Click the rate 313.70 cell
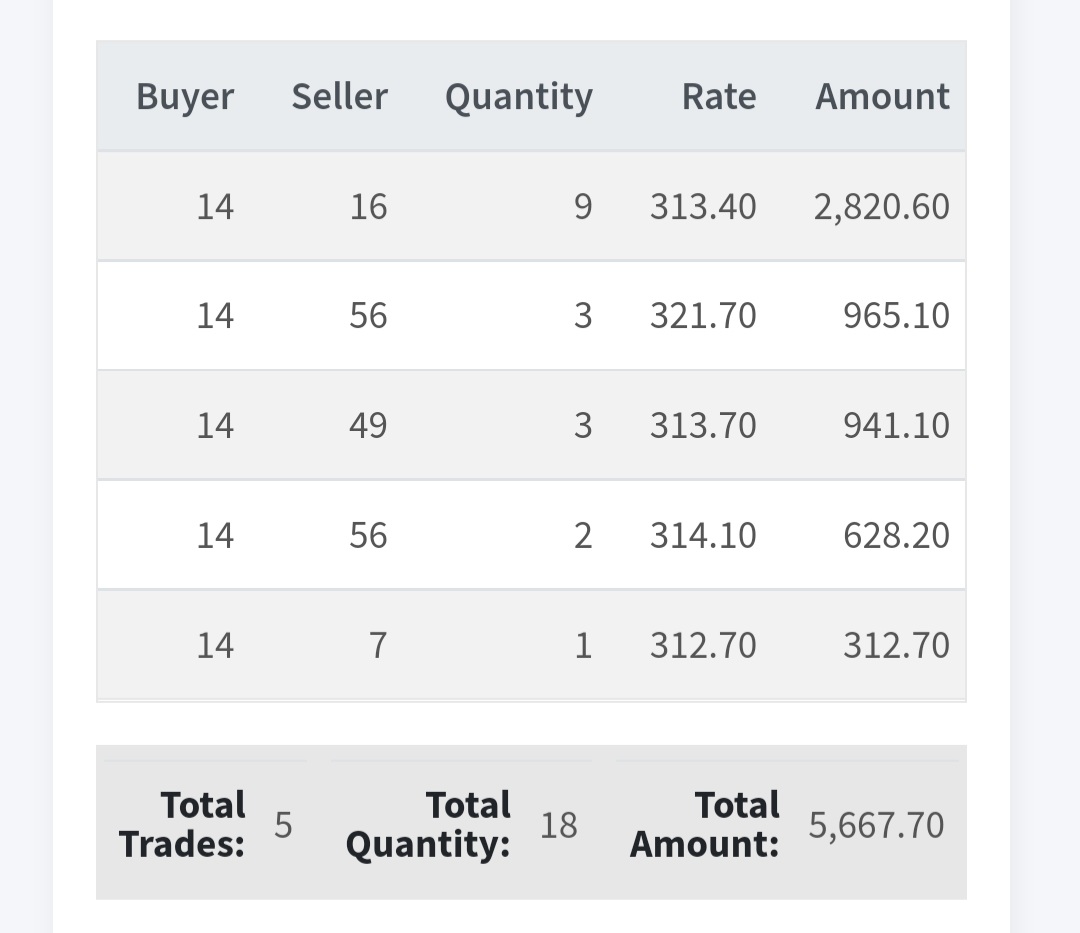Image resolution: width=1080 pixels, height=933 pixels. (x=703, y=426)
